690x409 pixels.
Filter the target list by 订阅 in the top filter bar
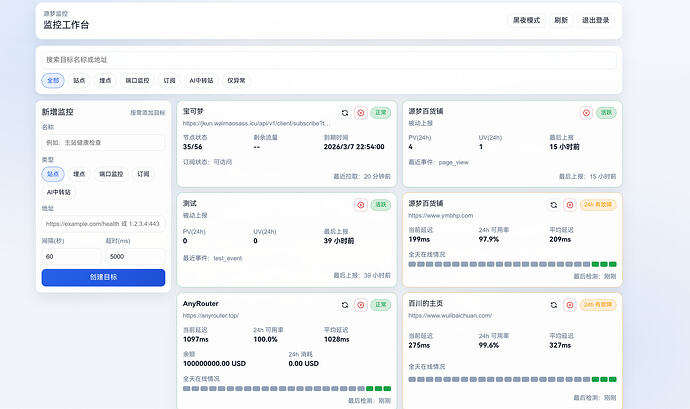click(169, 81)
